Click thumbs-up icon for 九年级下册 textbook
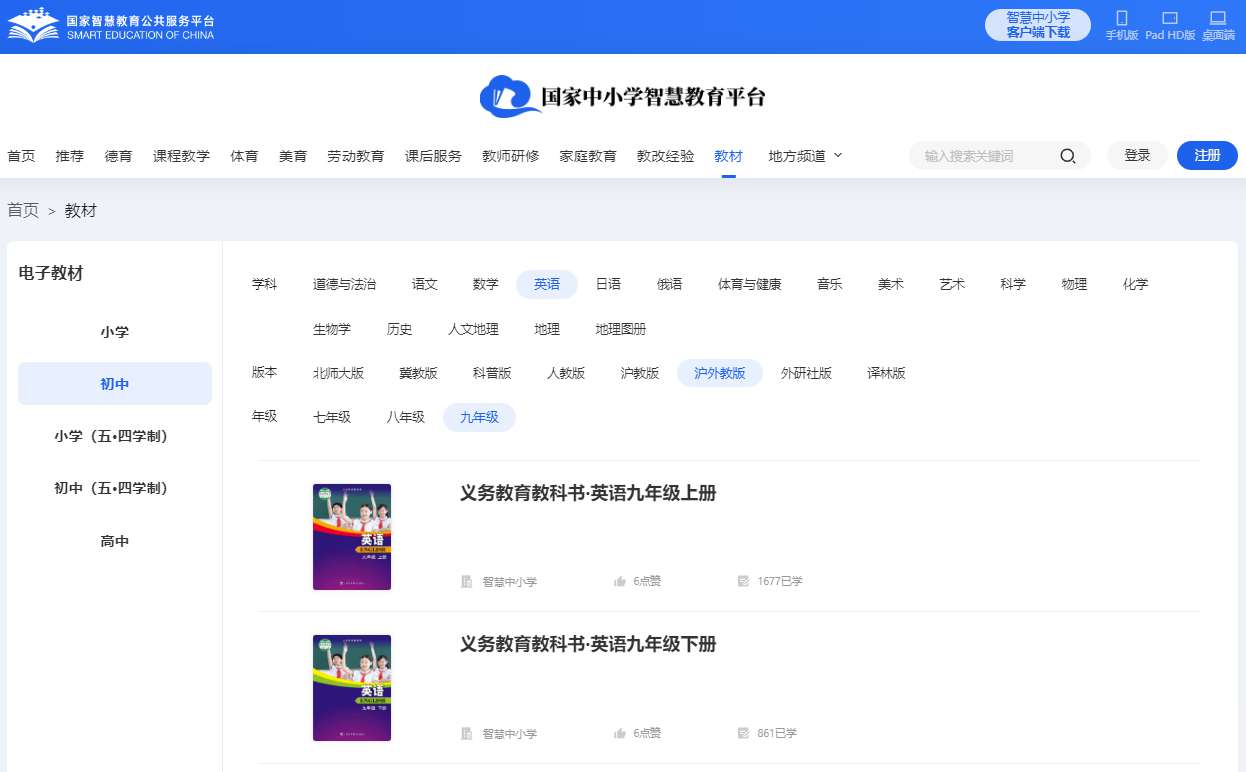This screenshot has height=772, width=1246. pyautogui.click(x=620, y=733)
